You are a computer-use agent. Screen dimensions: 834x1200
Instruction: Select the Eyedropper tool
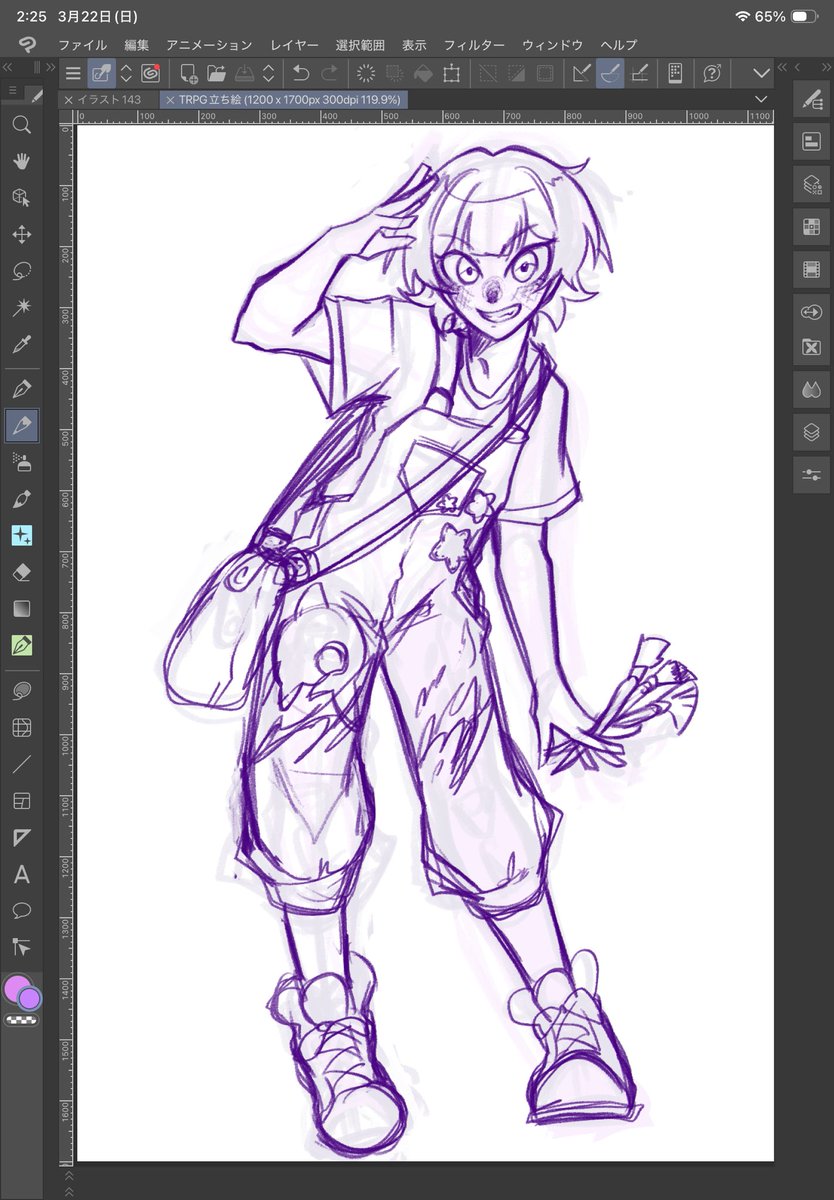tap(21, 345)
